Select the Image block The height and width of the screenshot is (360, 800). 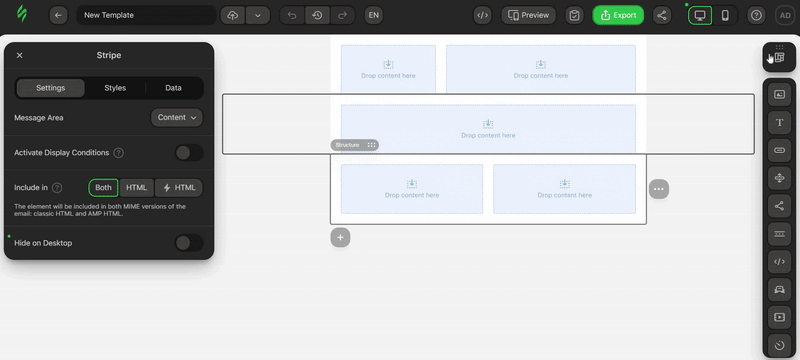point(779,94)
